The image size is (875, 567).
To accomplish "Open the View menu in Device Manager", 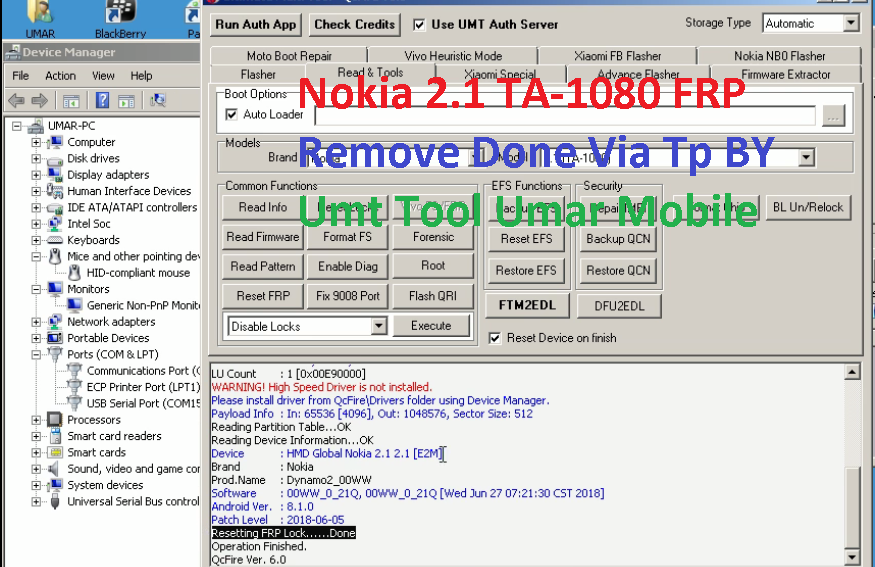I will (103, 76).
